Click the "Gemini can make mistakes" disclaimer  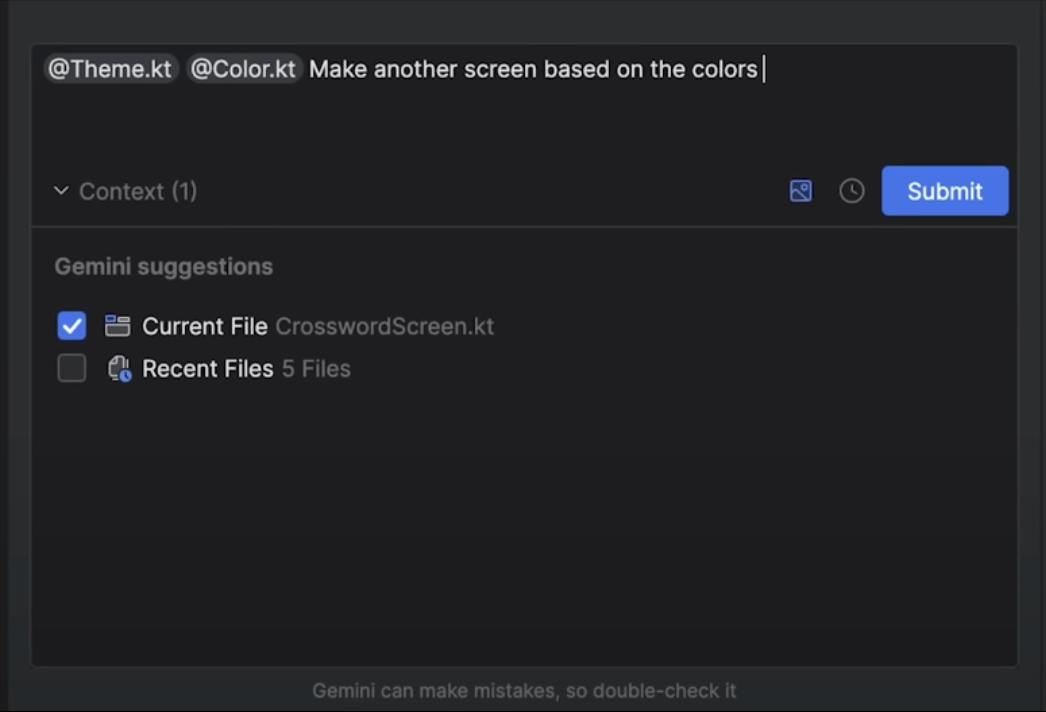[524, 691]
